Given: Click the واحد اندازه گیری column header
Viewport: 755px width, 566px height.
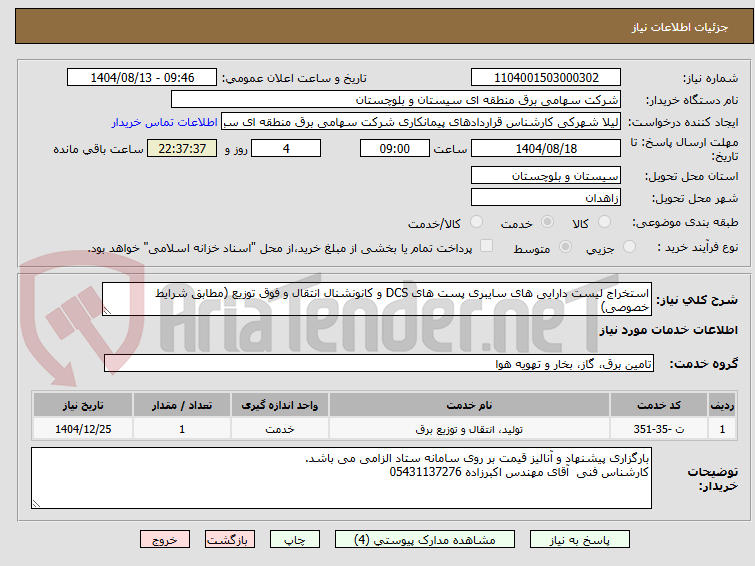Looking at the screenshot, I should (280, 405).
